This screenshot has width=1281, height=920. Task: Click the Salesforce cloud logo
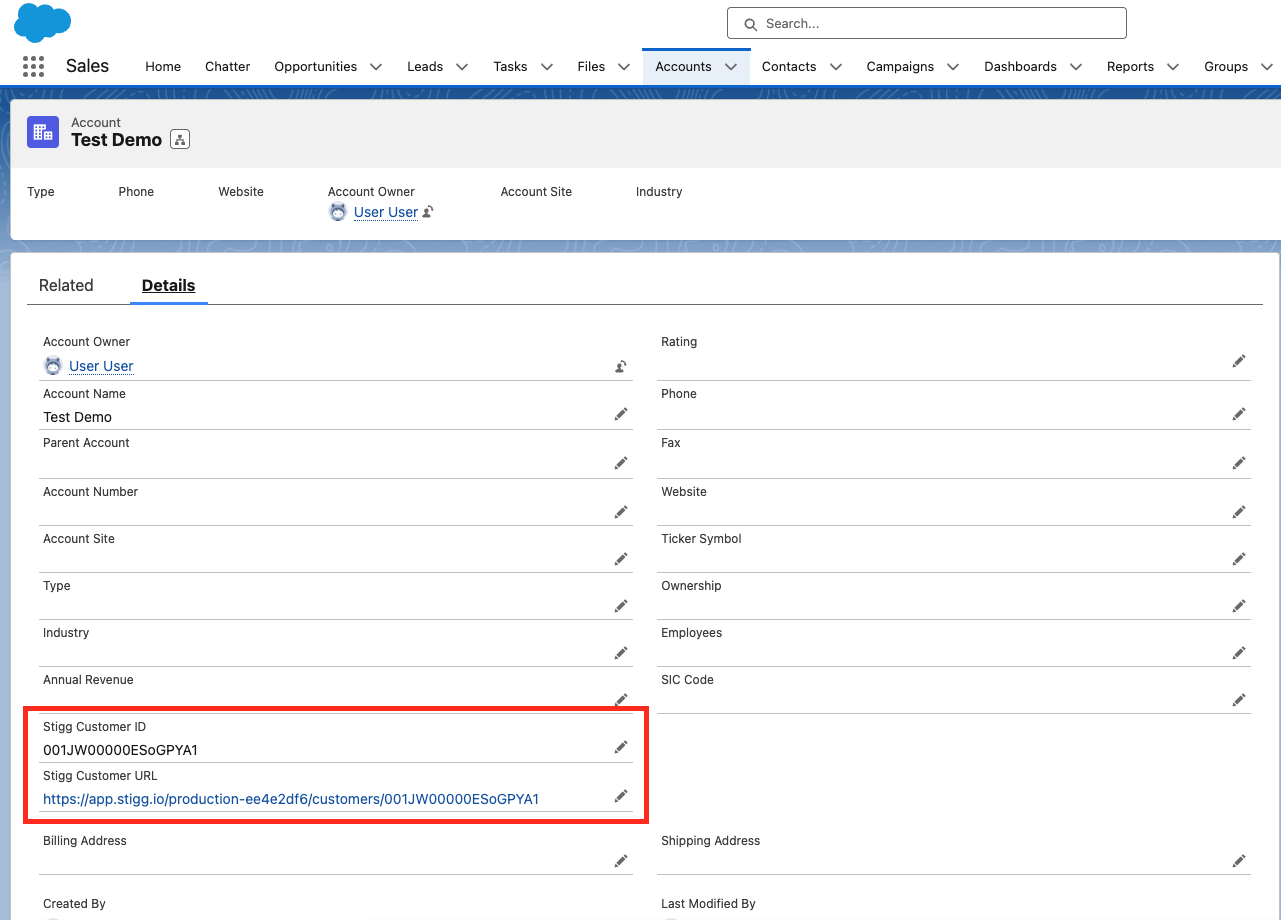pos(42,22)
